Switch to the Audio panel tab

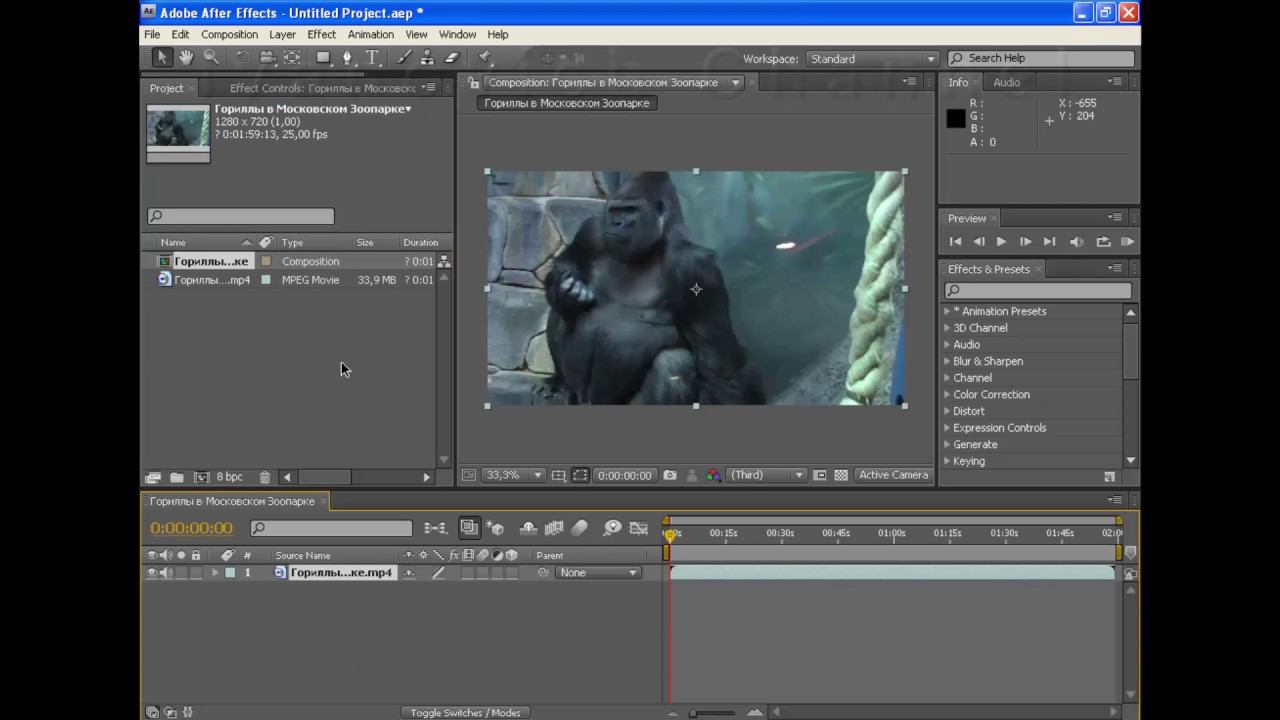(x=1006, y=82)
